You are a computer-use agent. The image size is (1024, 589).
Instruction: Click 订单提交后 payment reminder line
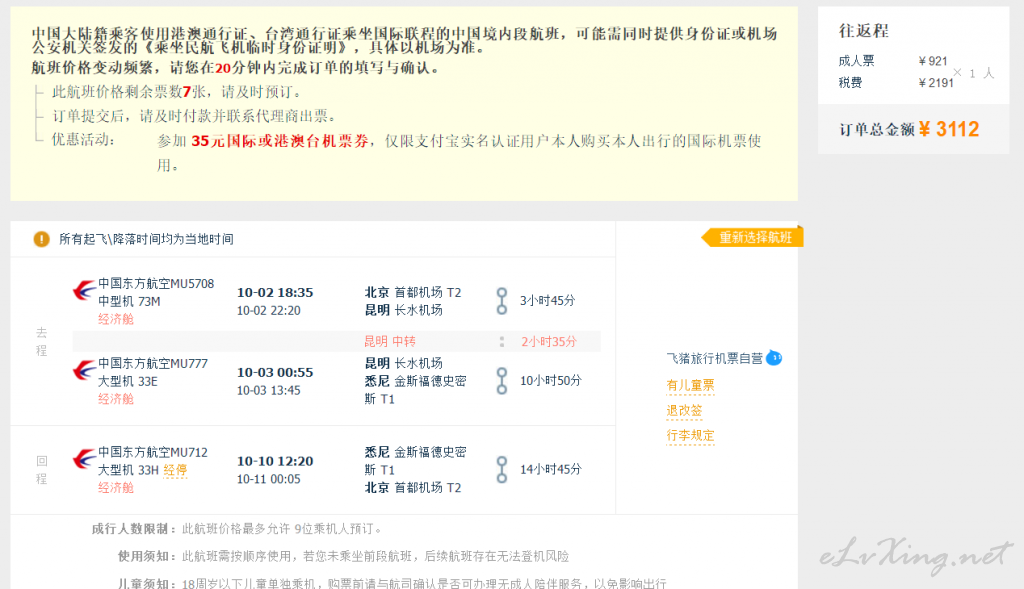click(x=194, y=116)
